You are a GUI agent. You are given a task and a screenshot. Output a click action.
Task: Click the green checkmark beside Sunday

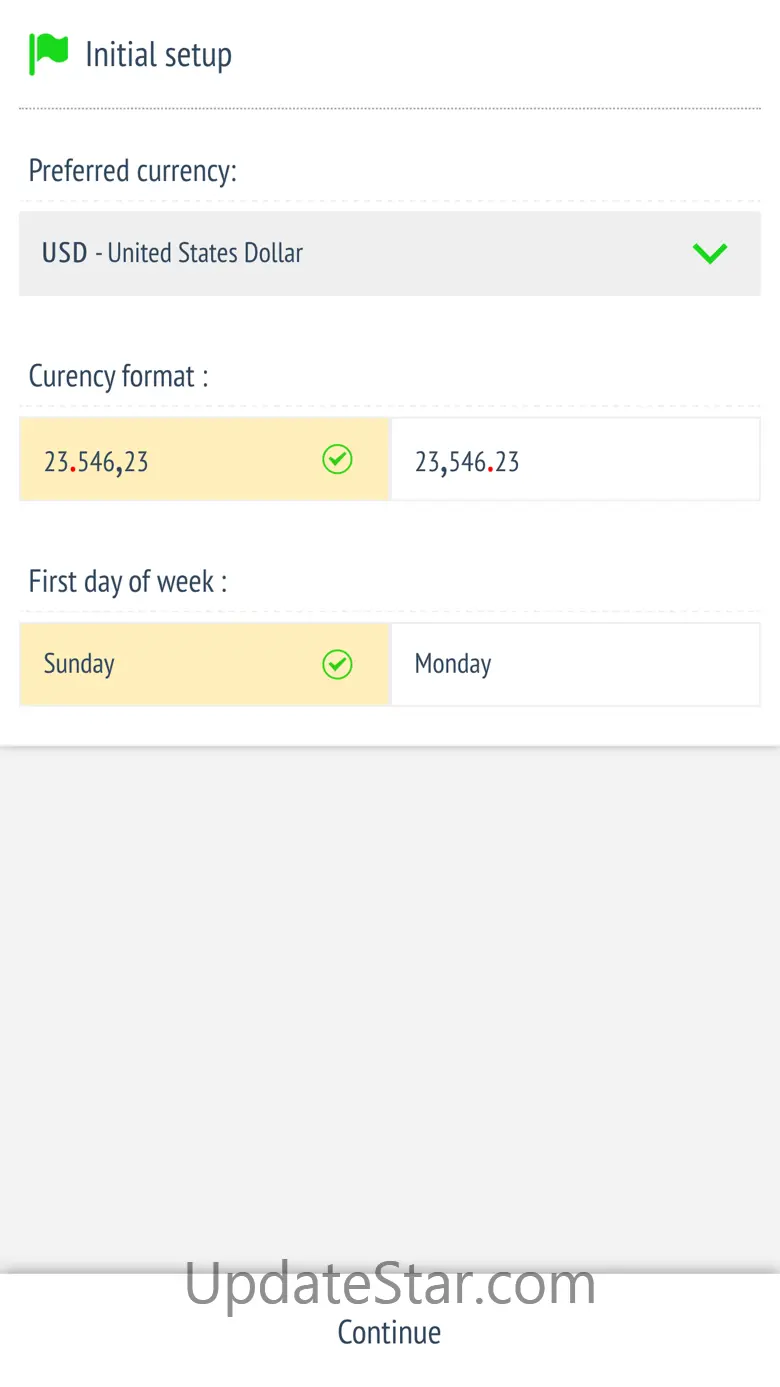pyautogui.click(x=337, y=664)
